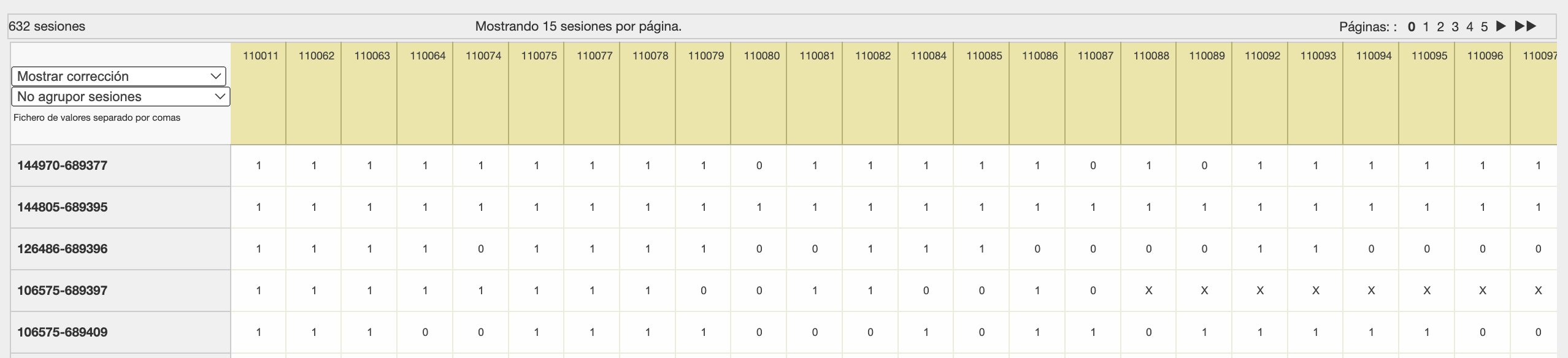Image resolution: width=1568 pixels, height=358 pixels.
Task: Open the No agrupor sesiones dropdown
Action: click(x=120, y=97)
